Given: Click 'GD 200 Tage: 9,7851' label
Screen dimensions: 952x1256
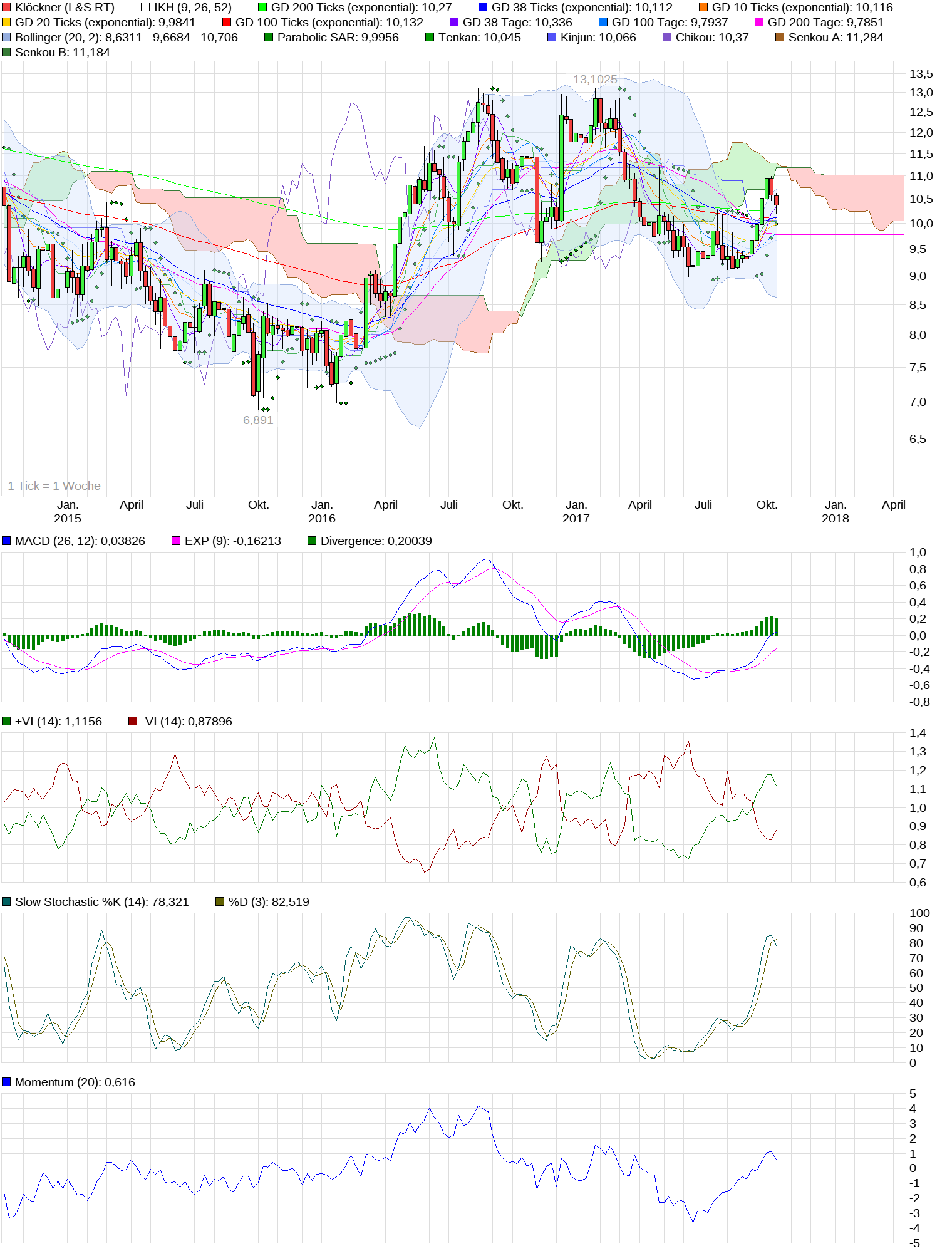Looking at the screenshot, I should 825,23.
